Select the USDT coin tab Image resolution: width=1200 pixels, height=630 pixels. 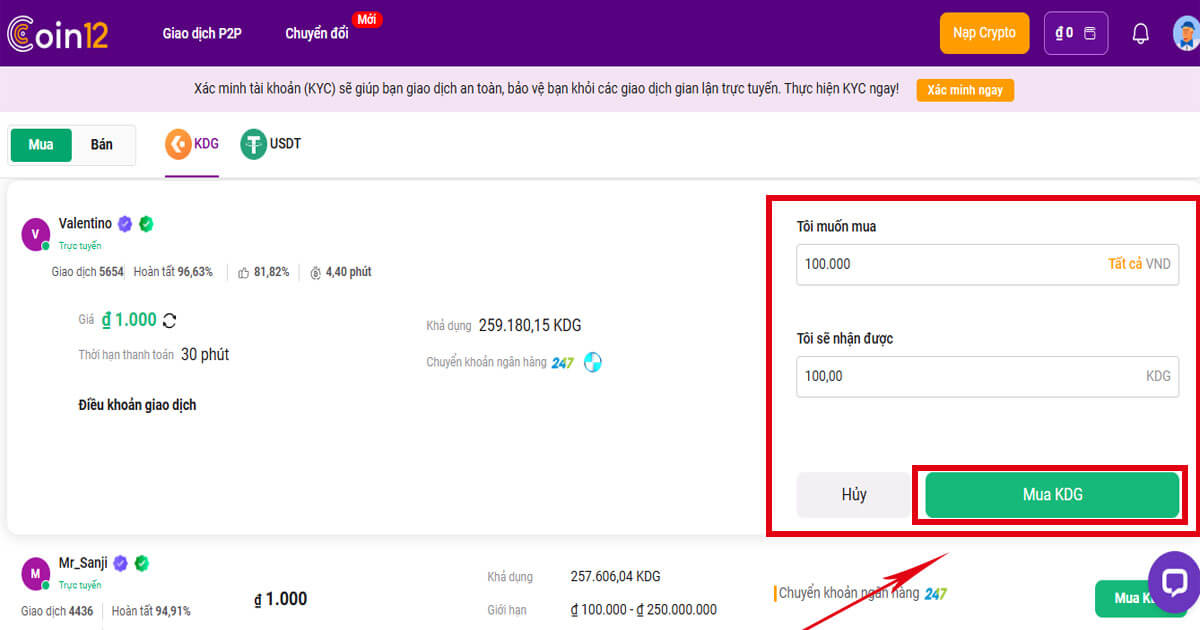pos(271,144)
